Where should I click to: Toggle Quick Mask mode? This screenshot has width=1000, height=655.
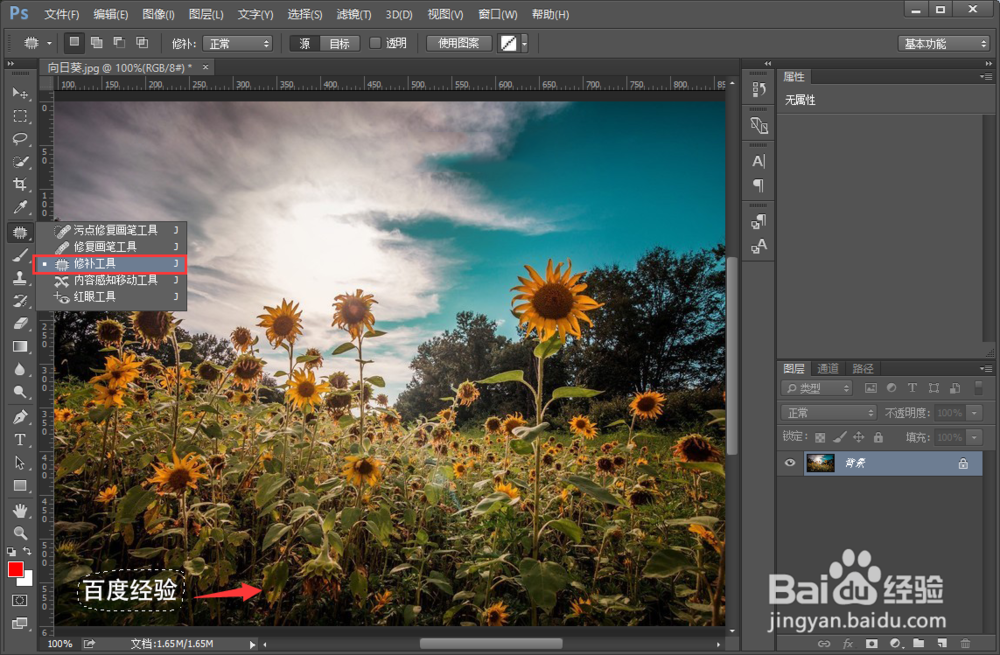click(20, 600)
